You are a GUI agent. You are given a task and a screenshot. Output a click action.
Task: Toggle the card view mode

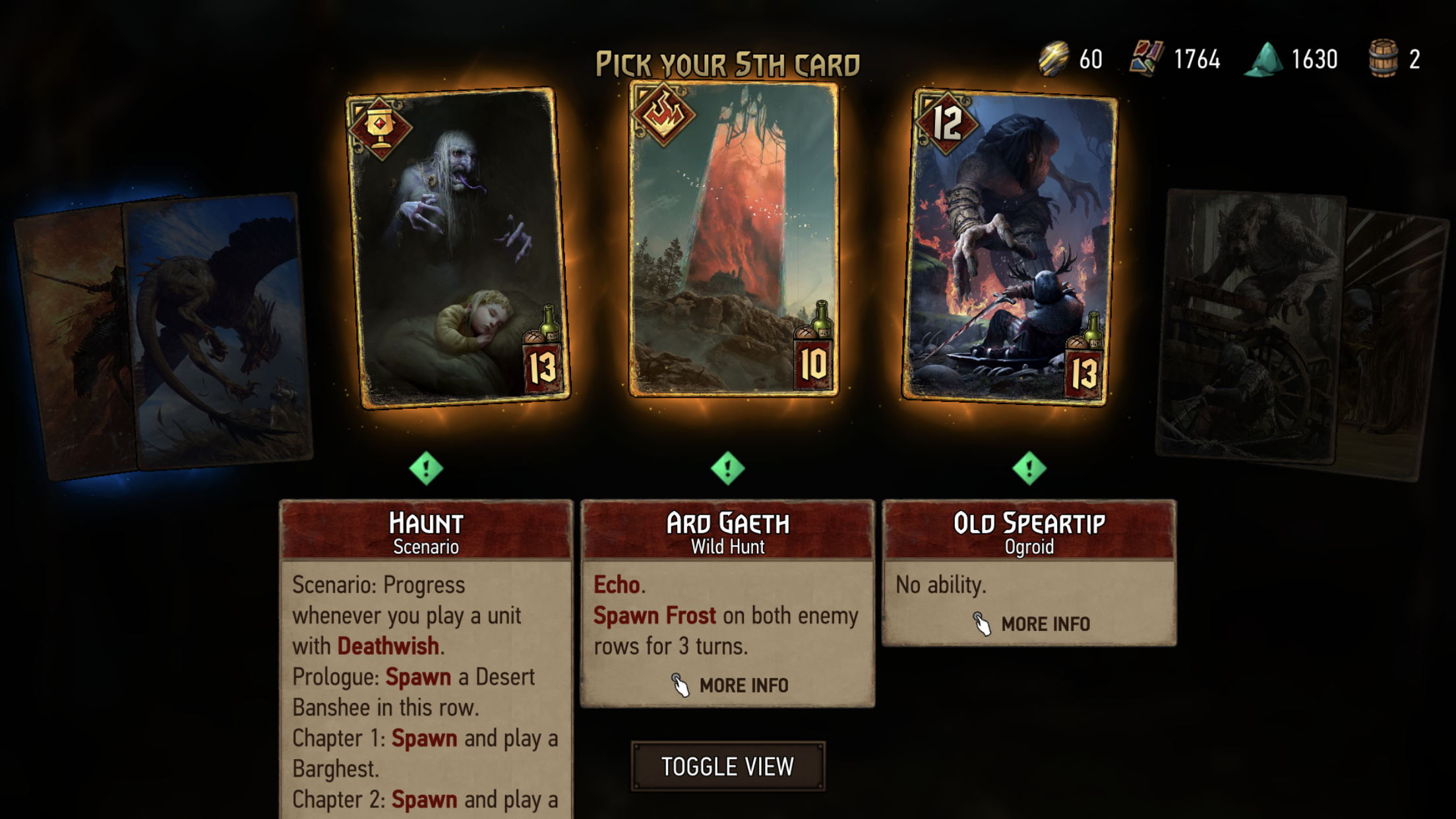tap(727, 766)
